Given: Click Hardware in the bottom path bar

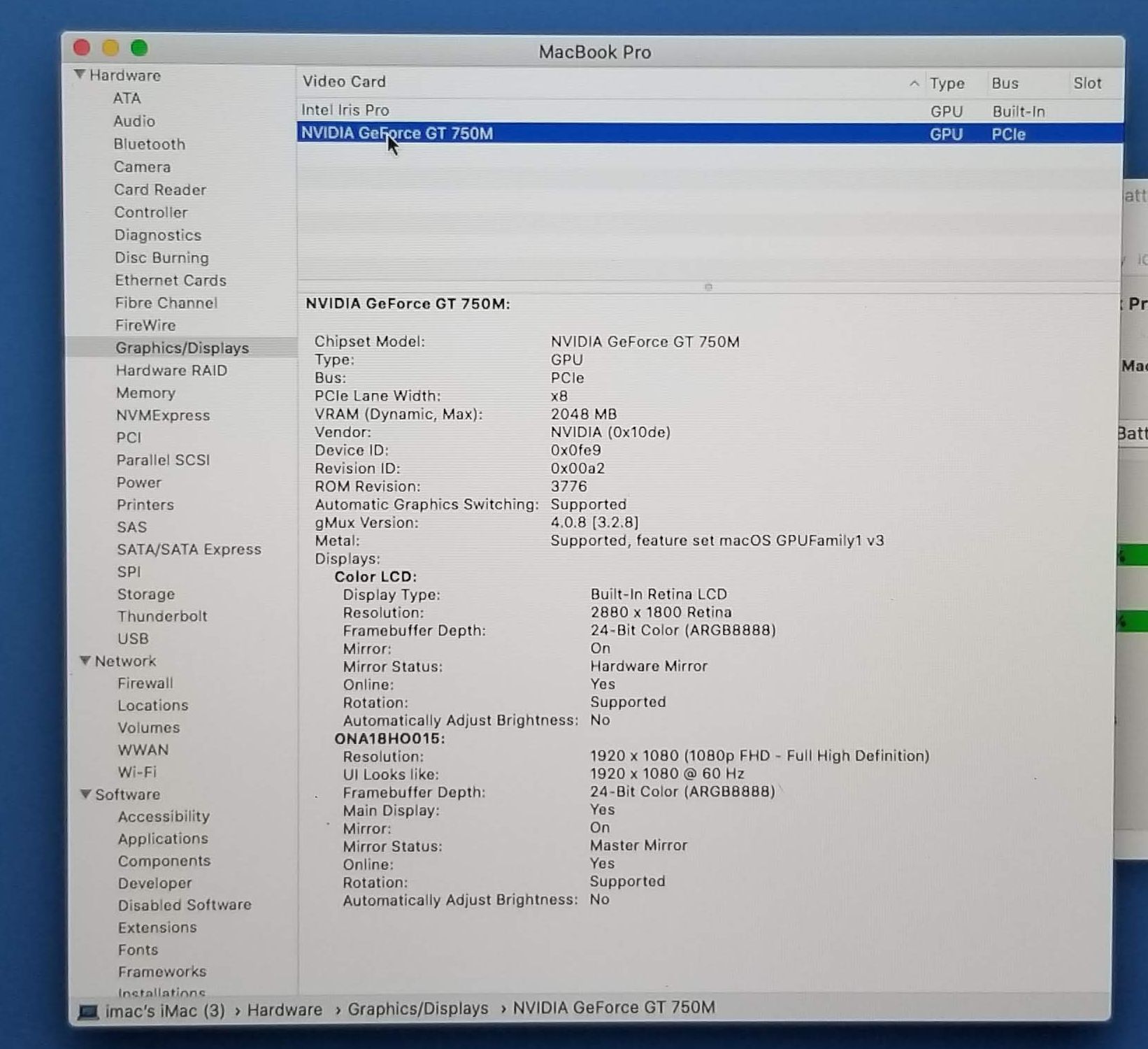Looking at the screenshot, I should coord(285,1009).
